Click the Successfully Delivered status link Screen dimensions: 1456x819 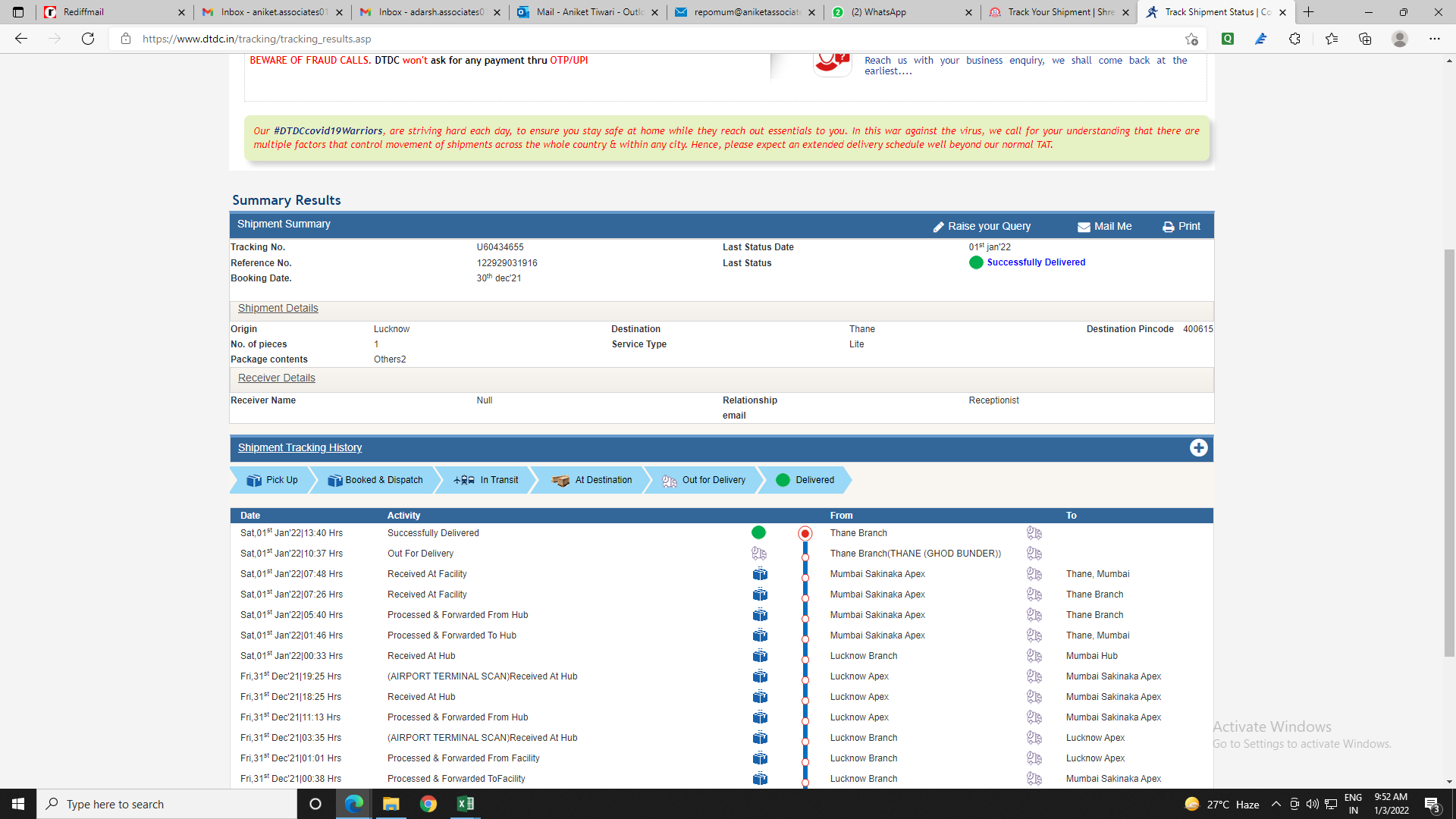click(1036, 262)
